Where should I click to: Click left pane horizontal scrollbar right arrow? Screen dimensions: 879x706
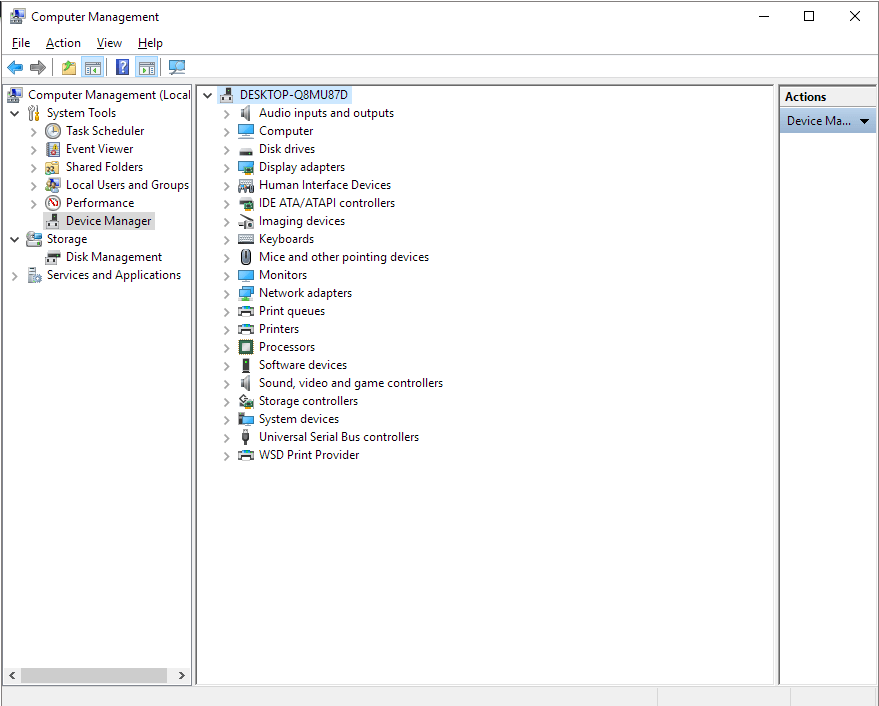pyautogui.click(x=181, y=676)
